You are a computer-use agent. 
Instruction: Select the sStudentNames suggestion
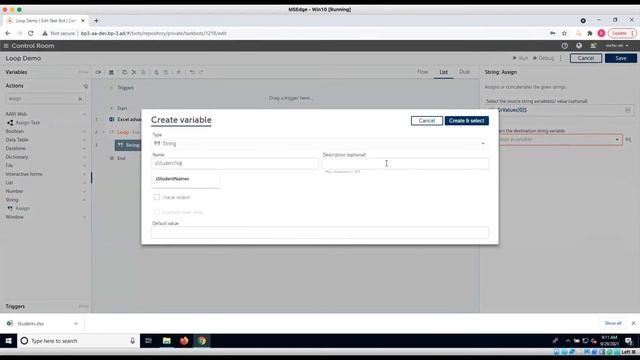(x=172, y=179)
